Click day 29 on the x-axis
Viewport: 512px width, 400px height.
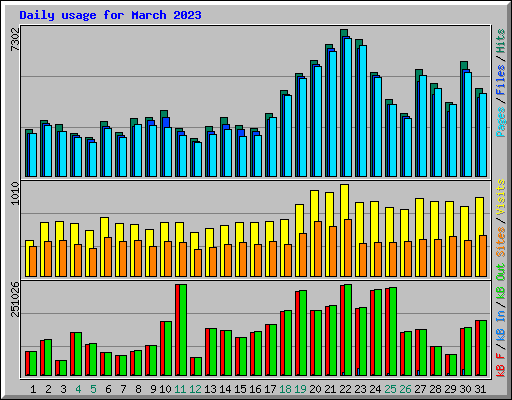450,389
